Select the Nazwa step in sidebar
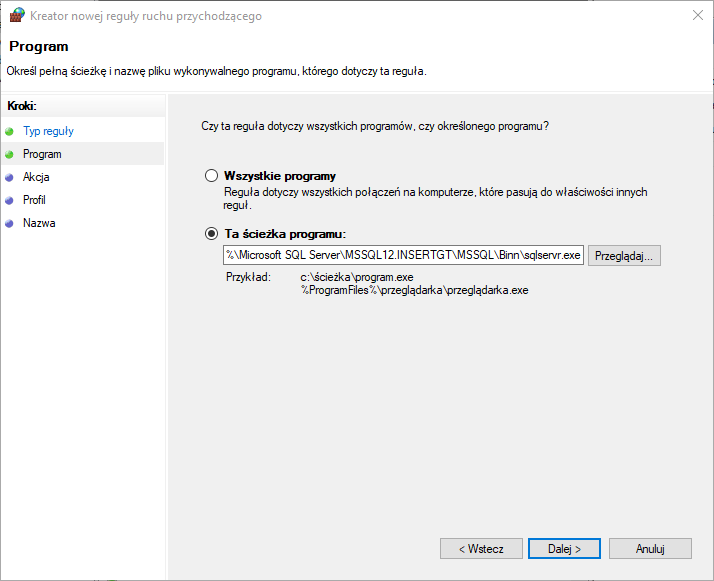The height and width of the screenshot is (581, 714). pyautogui.click(x=39, y=223)
